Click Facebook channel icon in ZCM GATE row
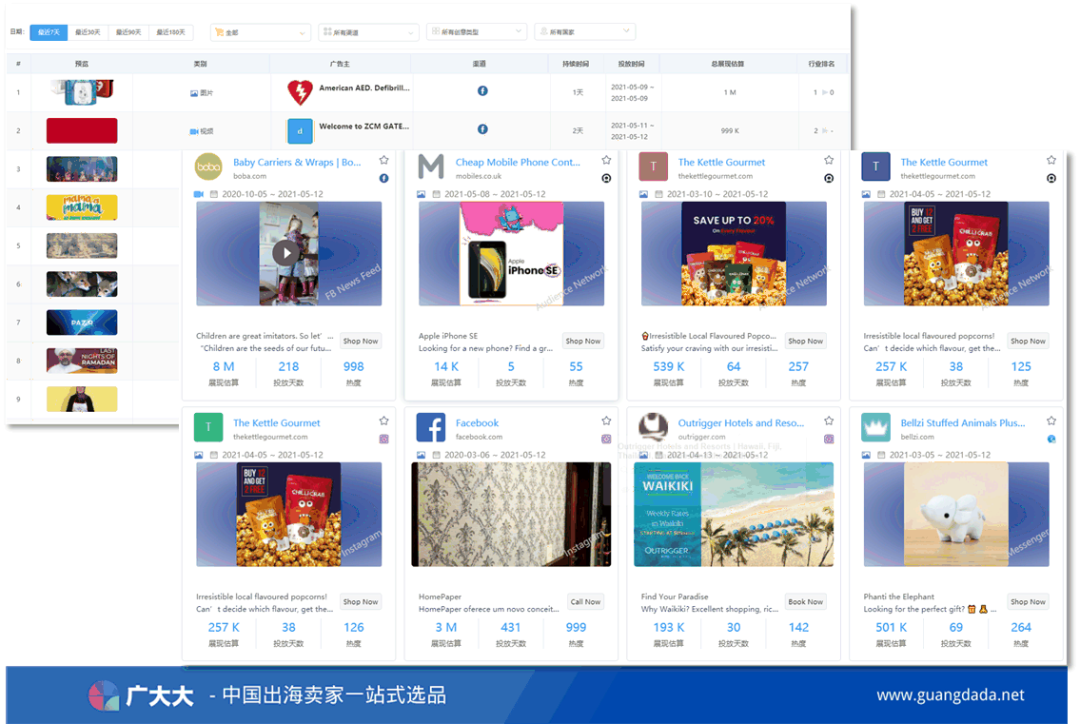Image resolution: width=1080 pixels, height=724 pixels. click(x=483, y=129)
